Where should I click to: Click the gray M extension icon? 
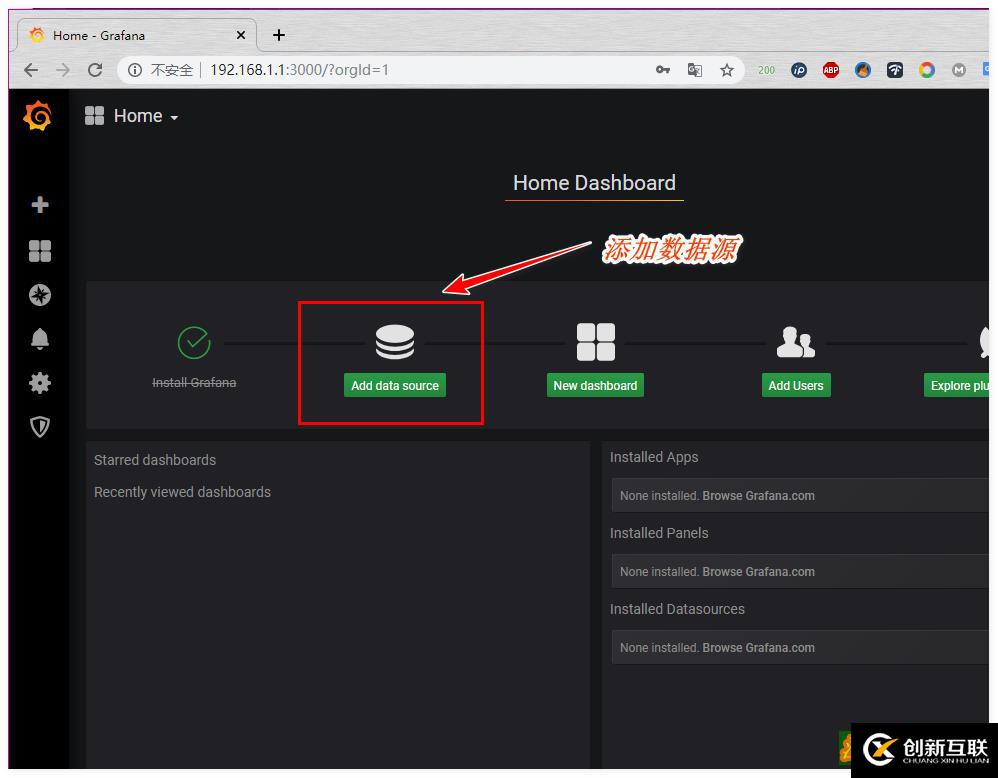click(x=959, y=70)
